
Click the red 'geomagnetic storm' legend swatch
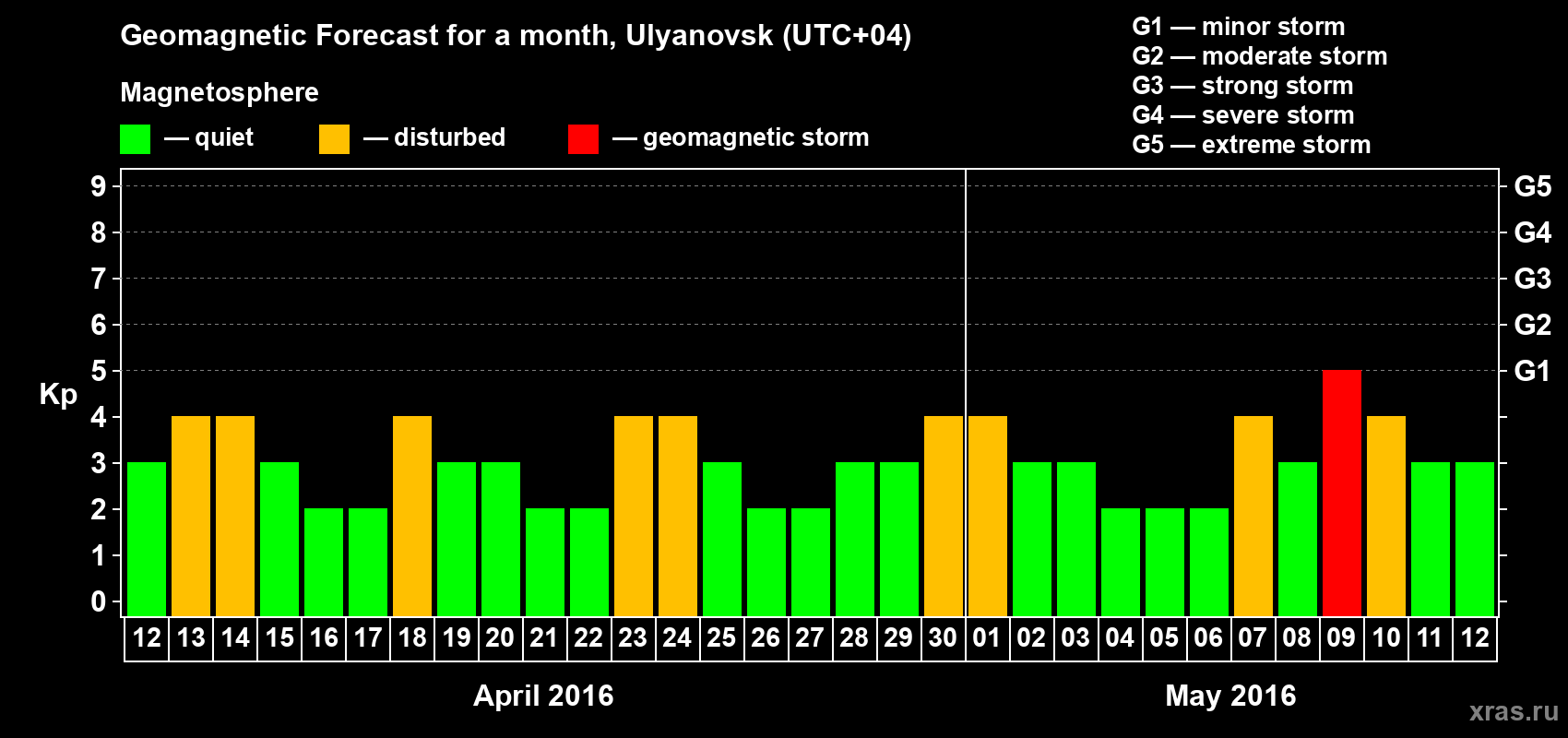(x=583, y=139)
